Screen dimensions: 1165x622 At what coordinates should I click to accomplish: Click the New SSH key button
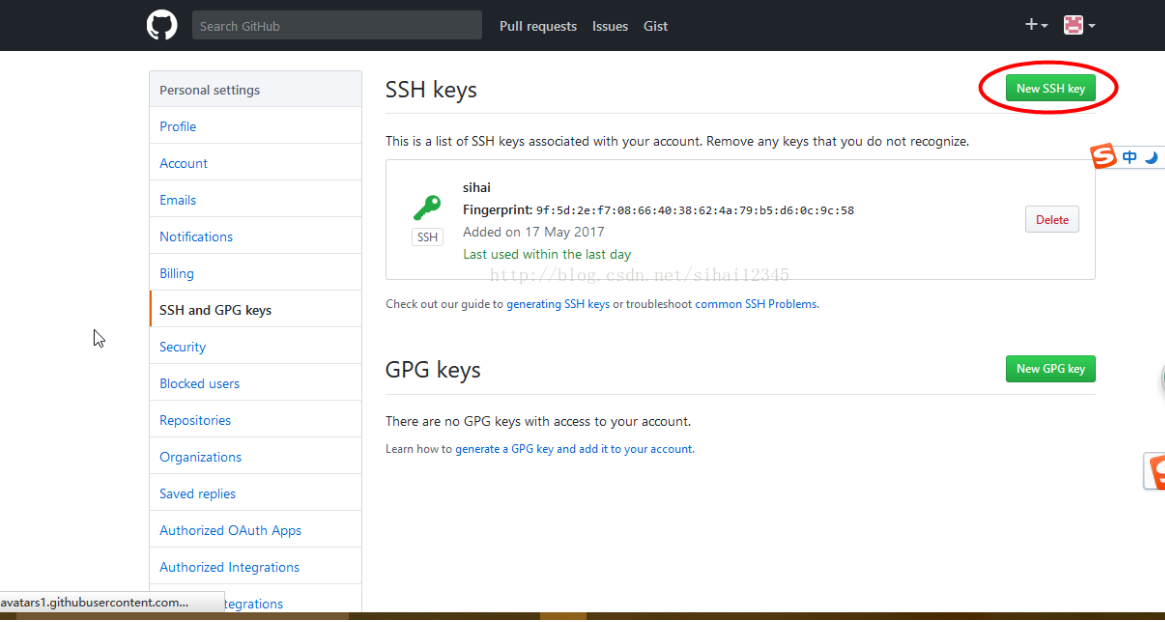click(x=1050, y=88)
